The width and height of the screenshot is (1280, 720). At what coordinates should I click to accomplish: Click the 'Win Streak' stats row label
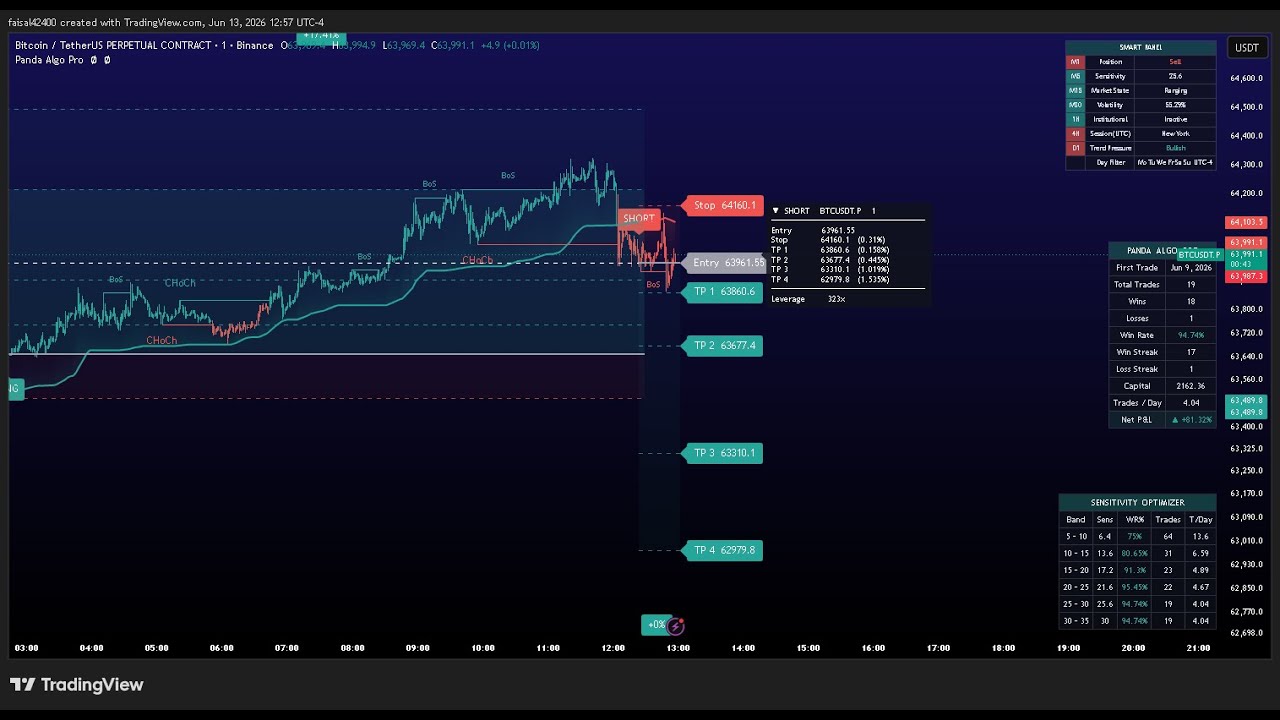pos(1137,352)
